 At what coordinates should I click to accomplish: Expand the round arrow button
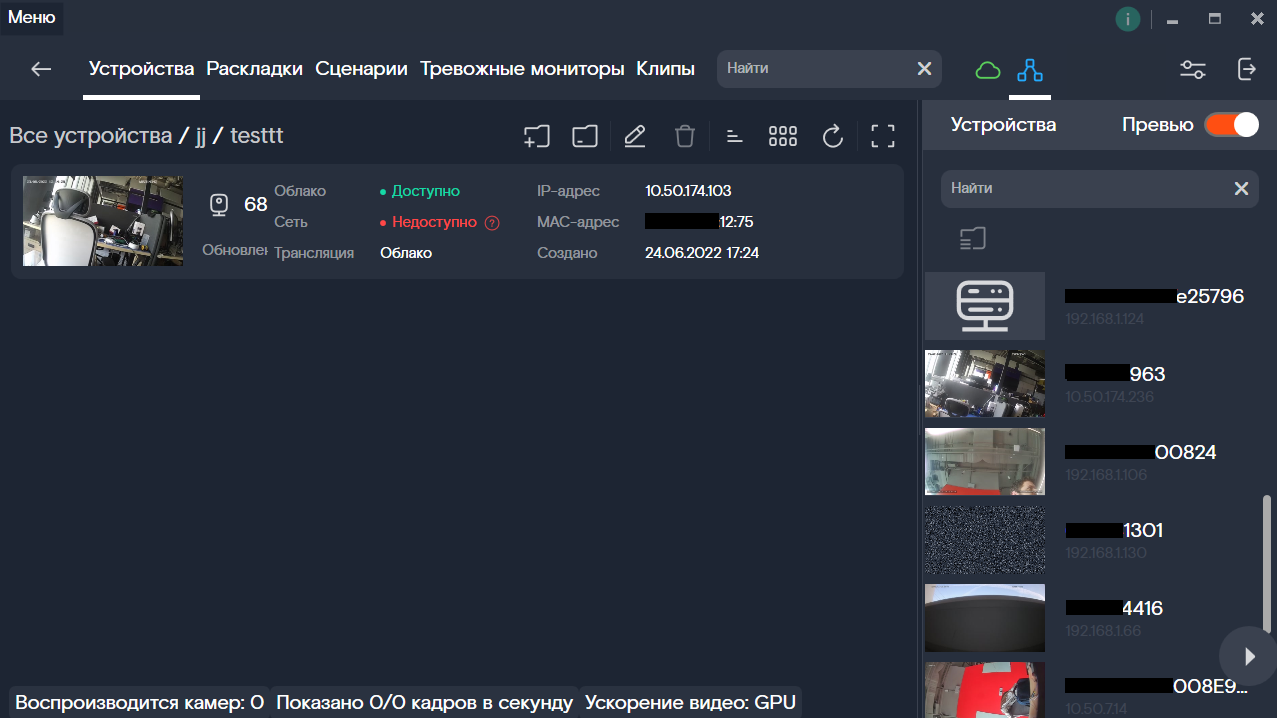(1248, 656)
